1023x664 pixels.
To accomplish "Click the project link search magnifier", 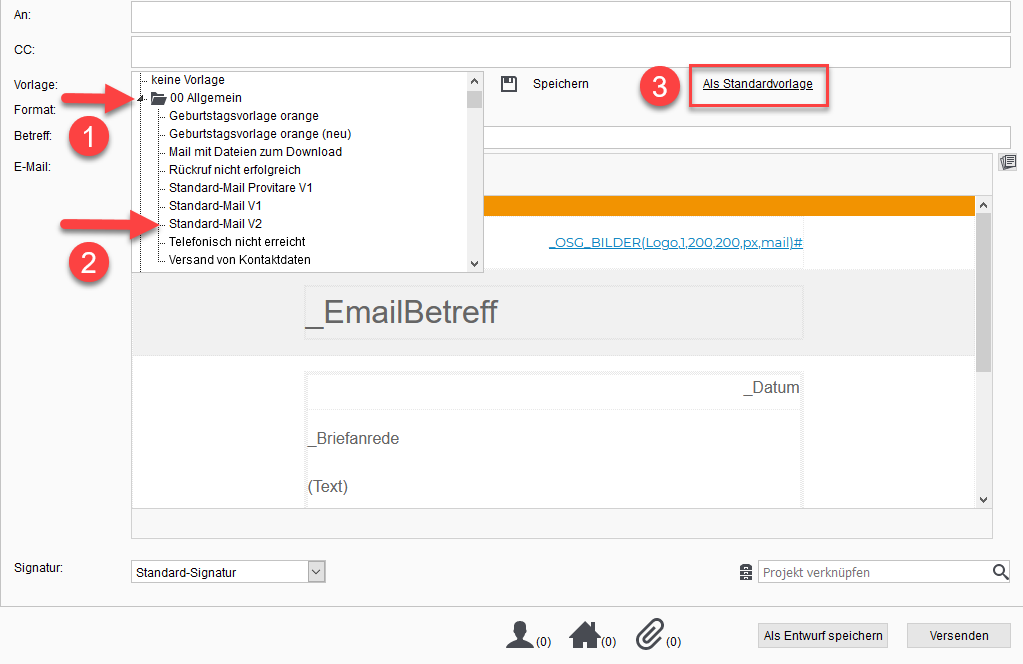I will pyautogui.click(x=1001, y=572).
